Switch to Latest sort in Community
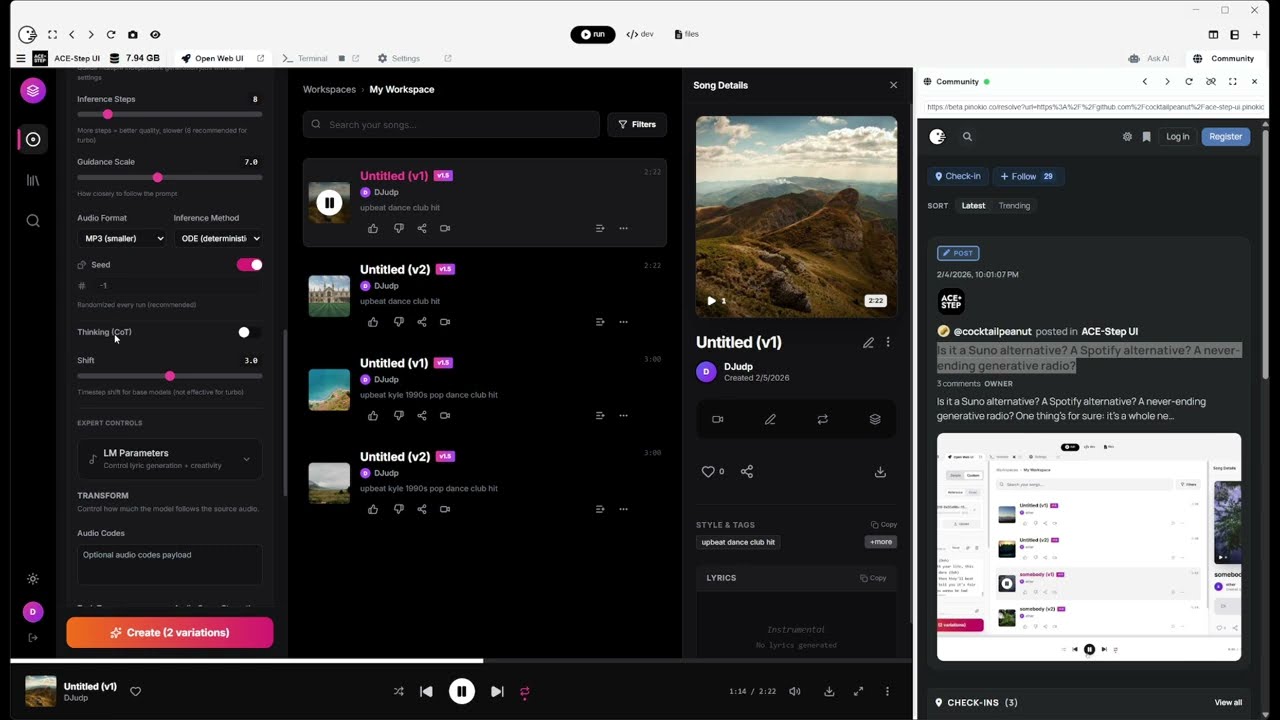Screen dimensions: 1280x720 pyautogui.click(x=973, y=206)
